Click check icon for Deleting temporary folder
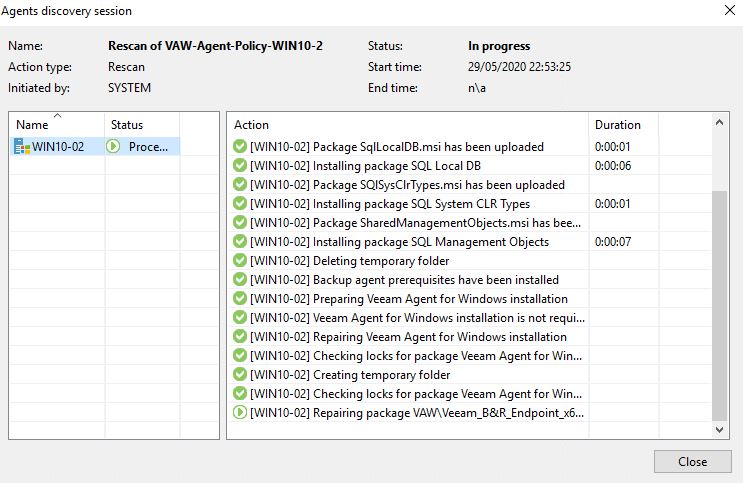Screen dimensions: 743x483 point(240,260)
